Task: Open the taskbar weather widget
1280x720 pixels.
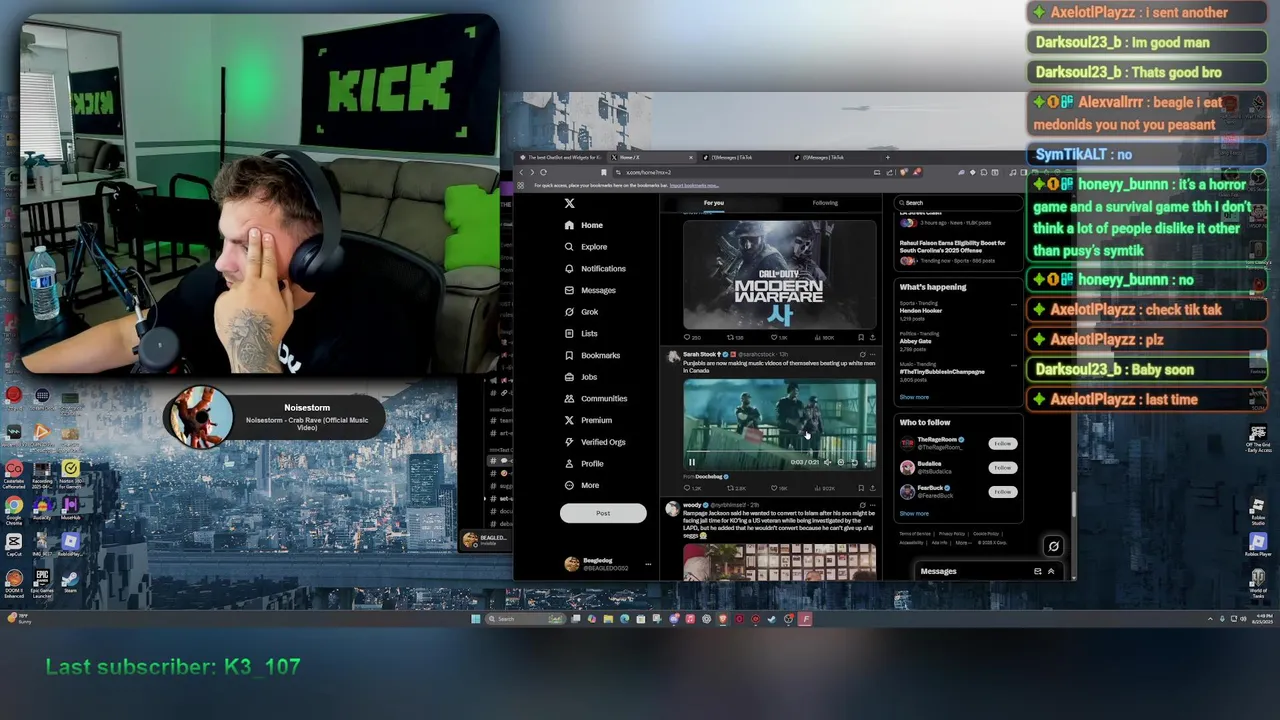Action: coord(20,619)
